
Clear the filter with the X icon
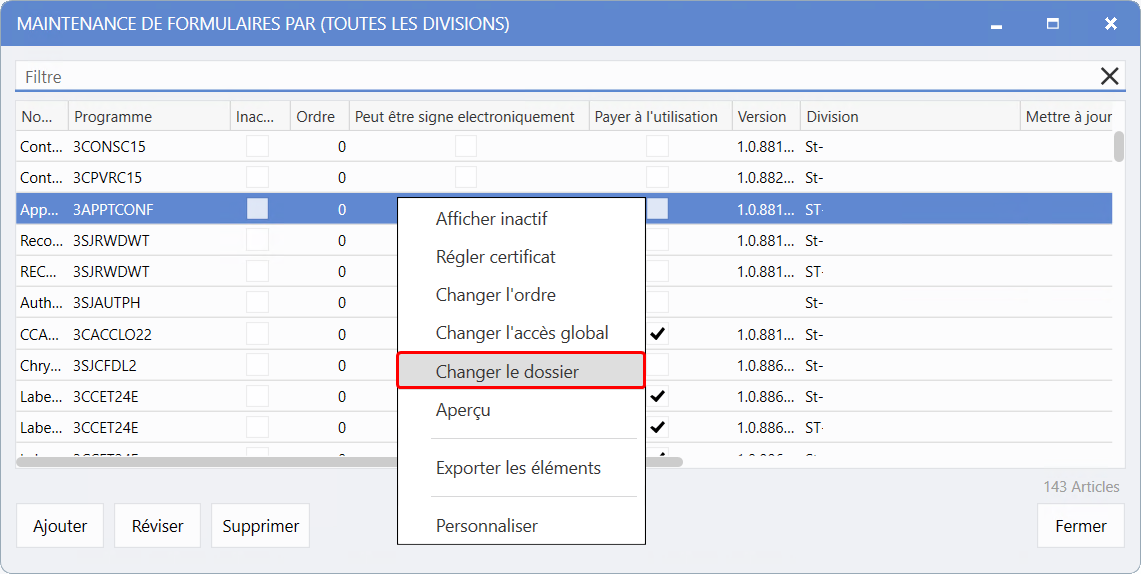click(x=1109, y=76)
